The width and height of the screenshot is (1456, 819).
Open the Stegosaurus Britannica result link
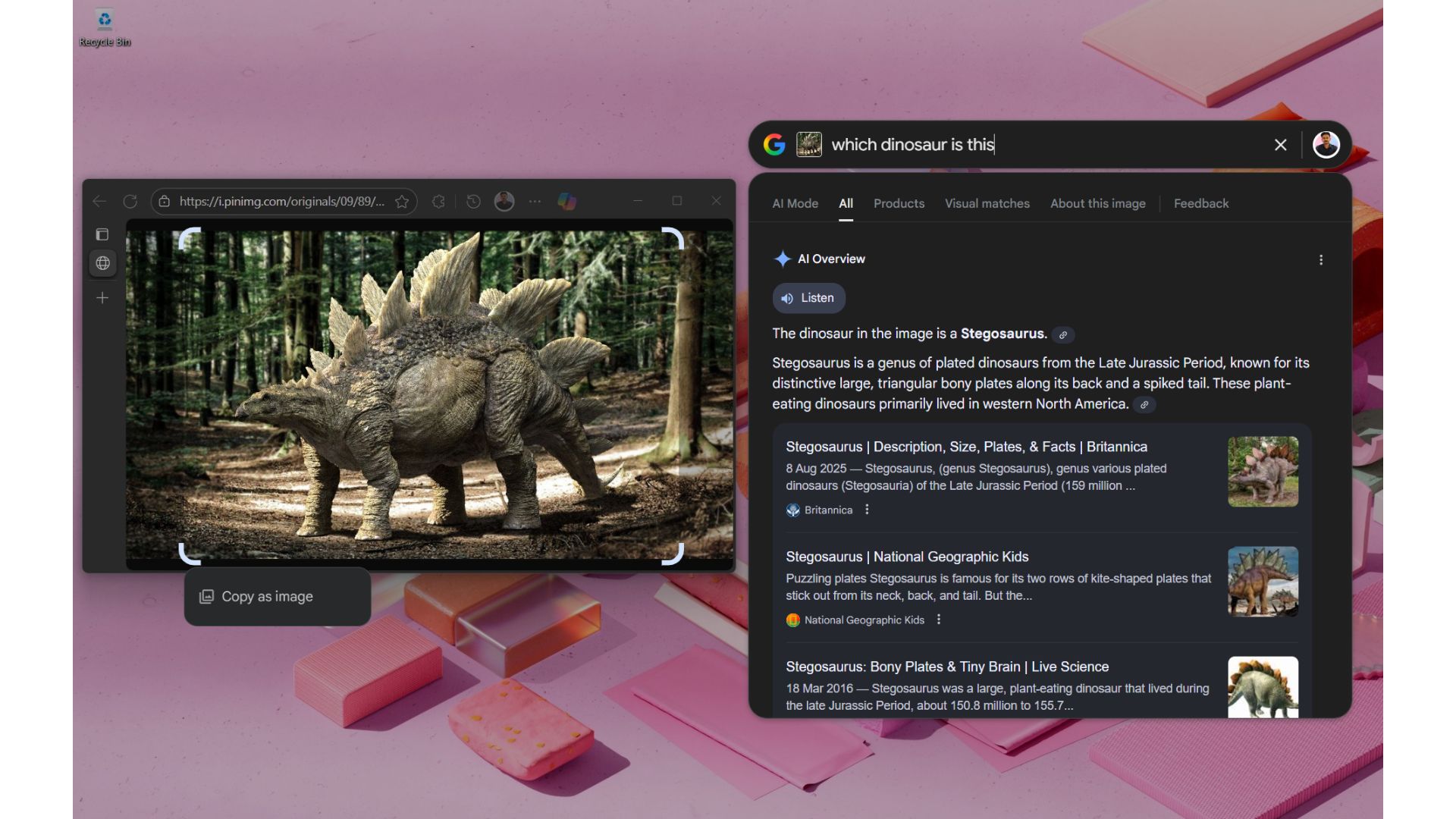pos(966,447)
